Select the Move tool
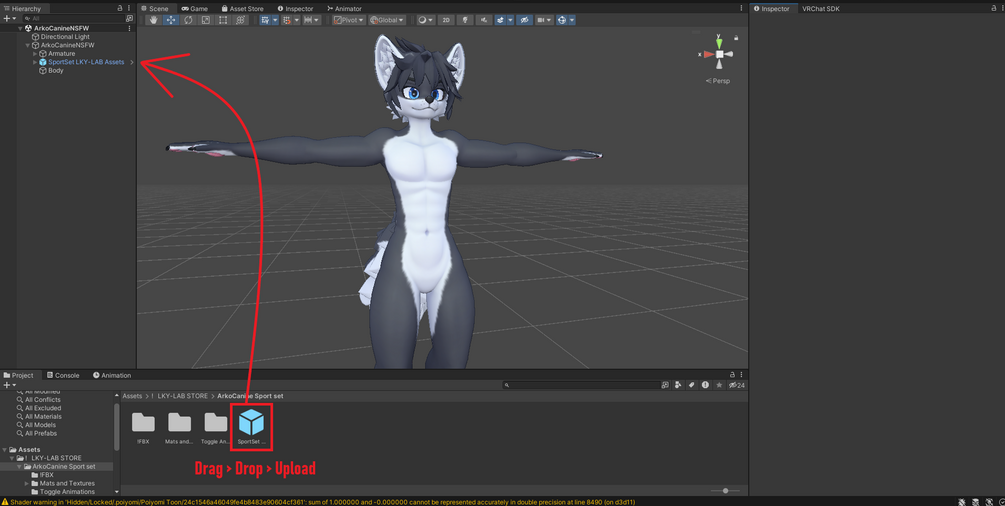Viewport: 1005px width, 506px height. coord(170,20)
